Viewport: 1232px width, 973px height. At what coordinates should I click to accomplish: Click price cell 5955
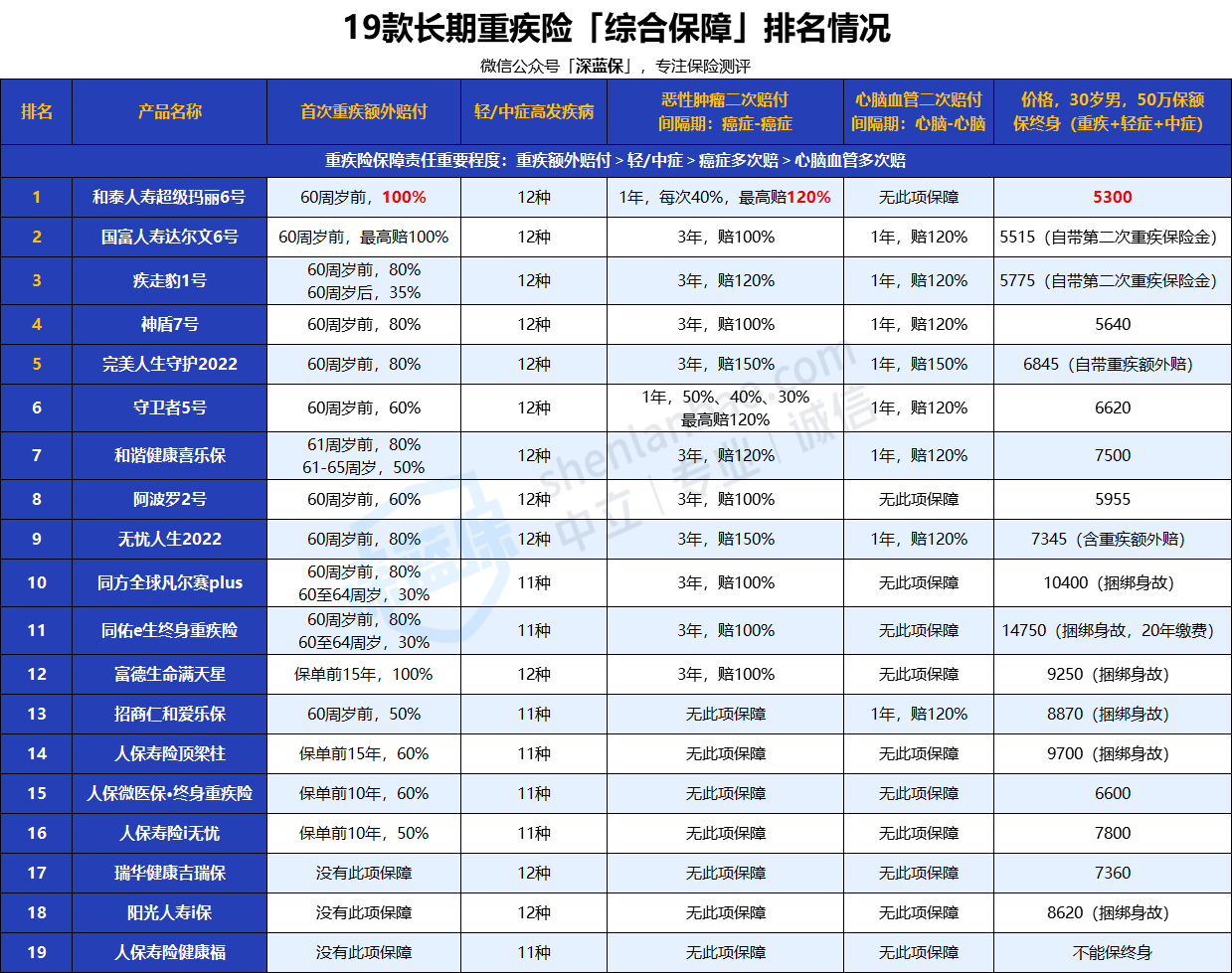(x=1113, y=499)
